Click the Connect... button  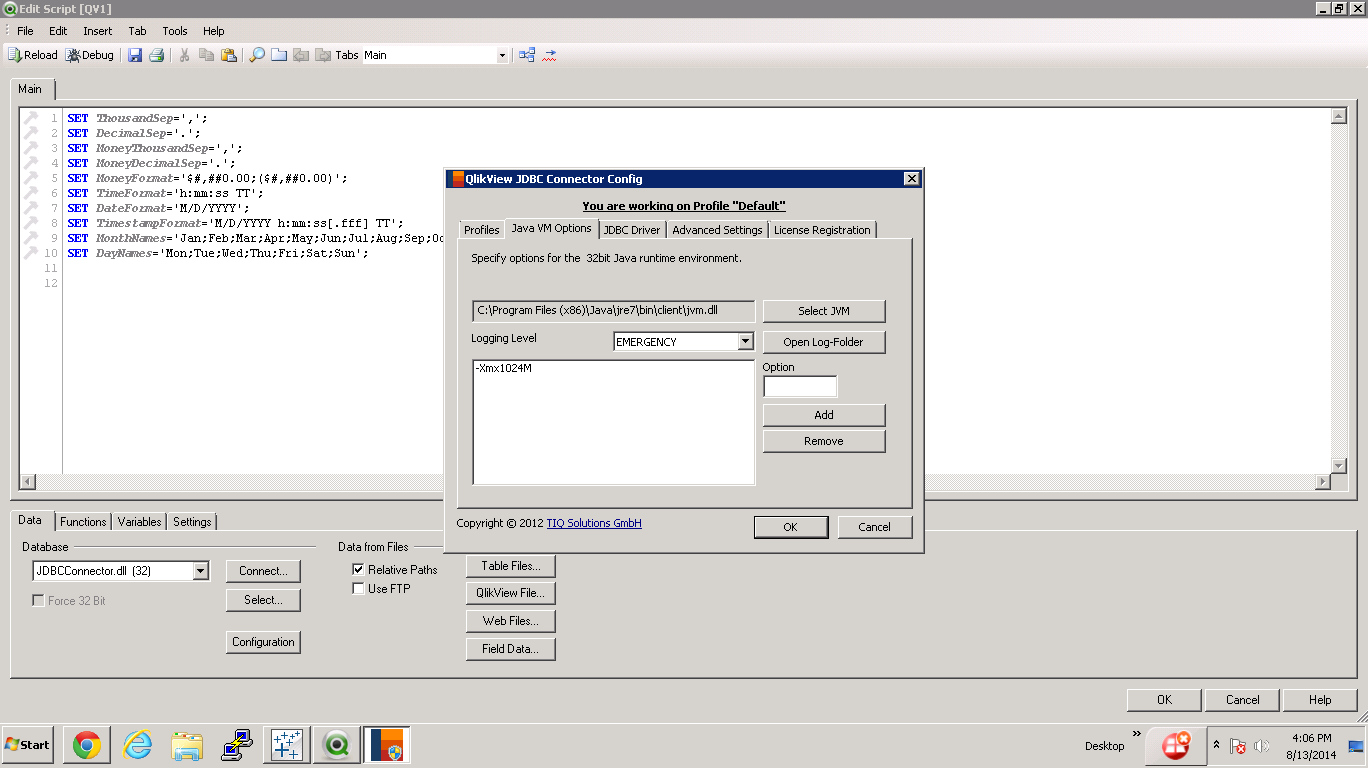click(x=263, y=571)
